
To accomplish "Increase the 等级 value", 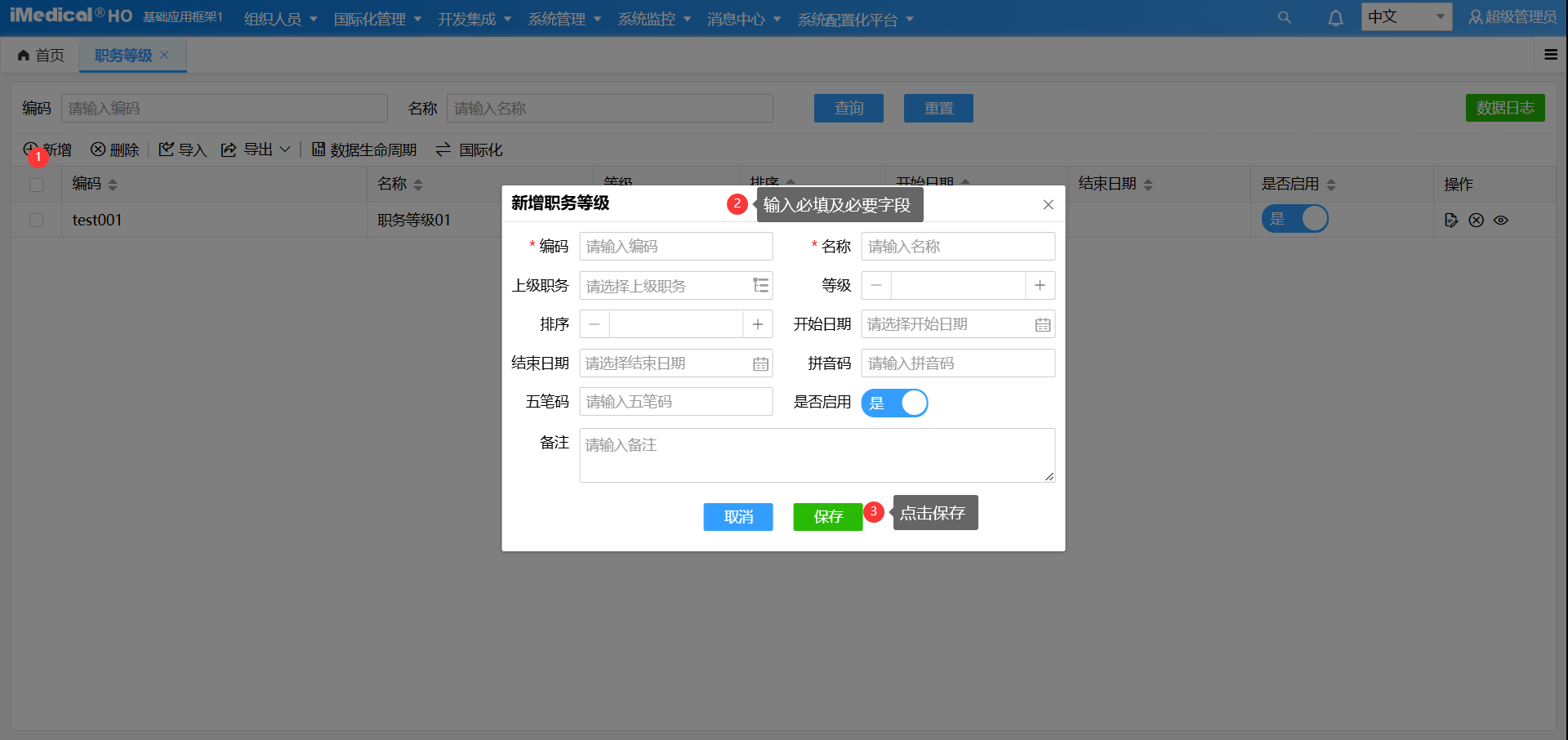I will coord(1040,285).
